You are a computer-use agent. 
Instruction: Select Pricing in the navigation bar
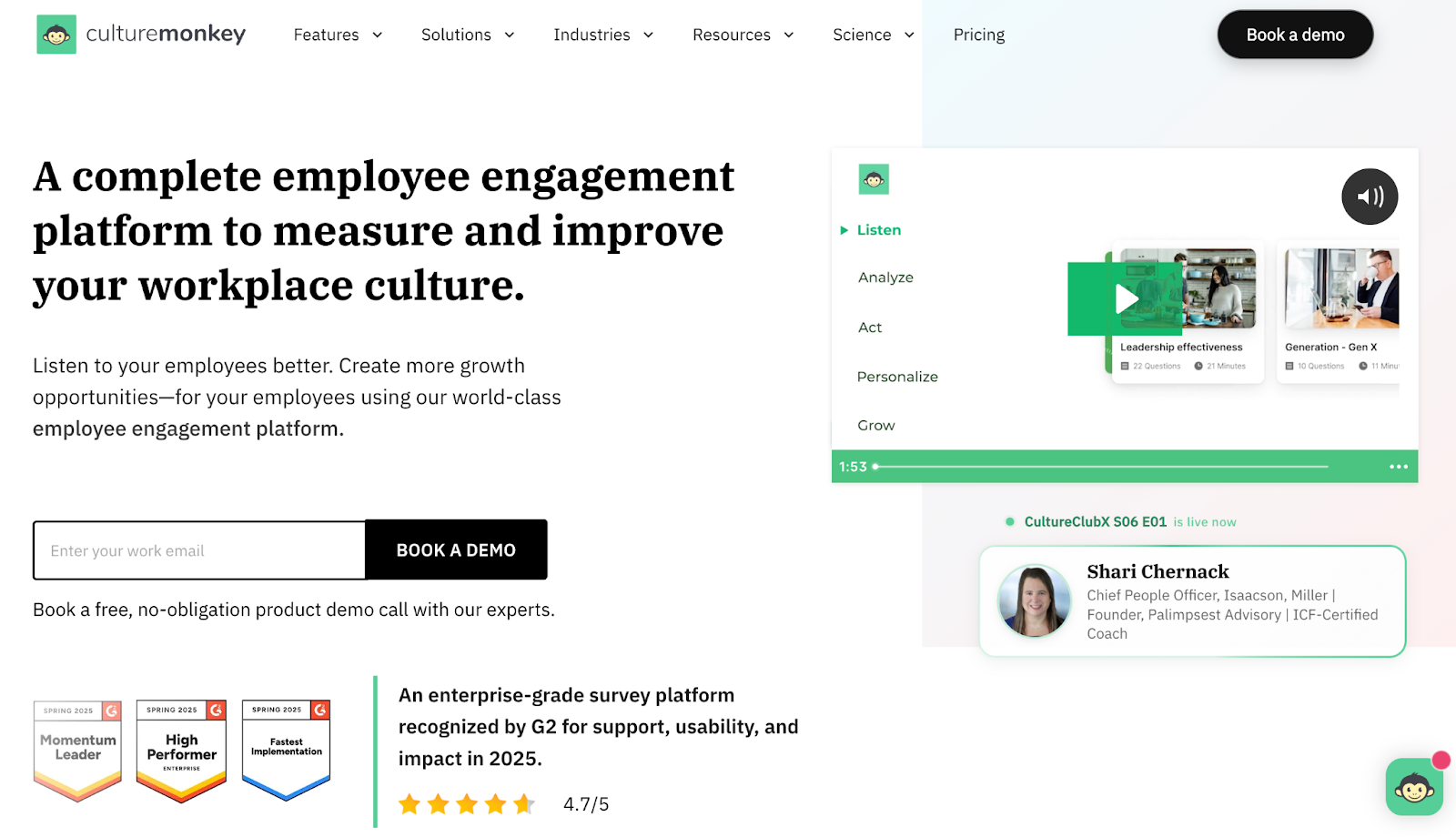click(x=978, y=35)
